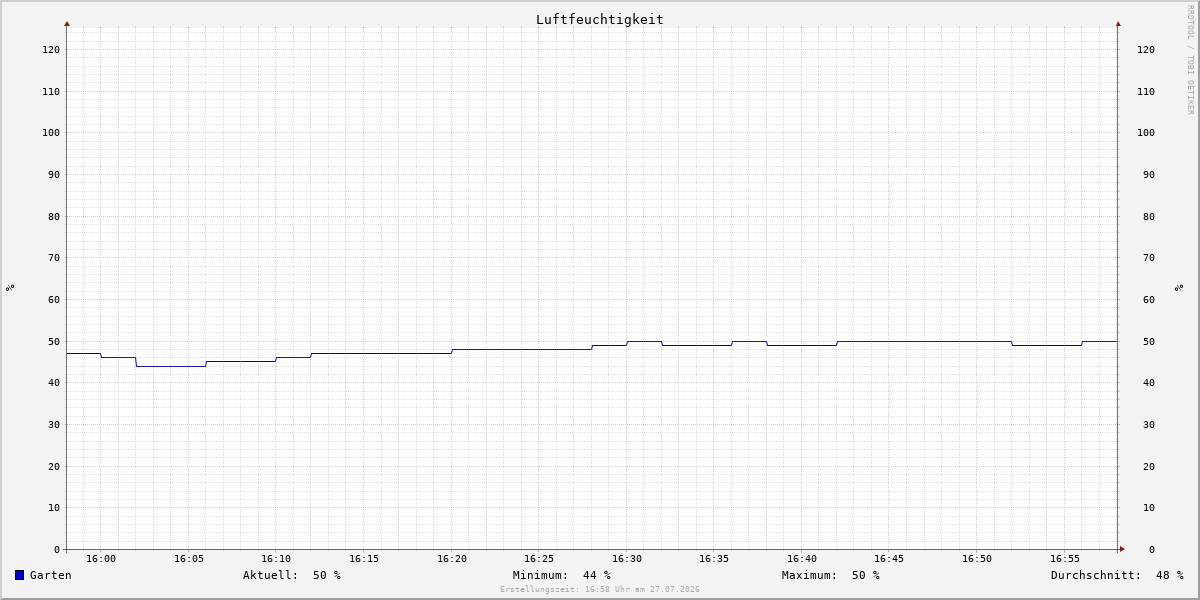Click the 16:30 time axis label

click(627, 559)
